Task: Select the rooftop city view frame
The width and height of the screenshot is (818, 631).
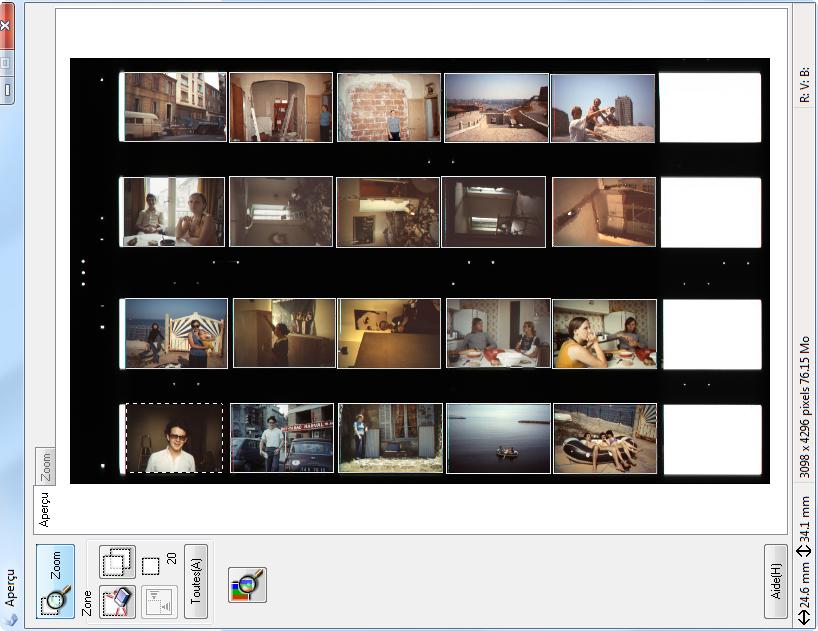Action: [496, 108]
